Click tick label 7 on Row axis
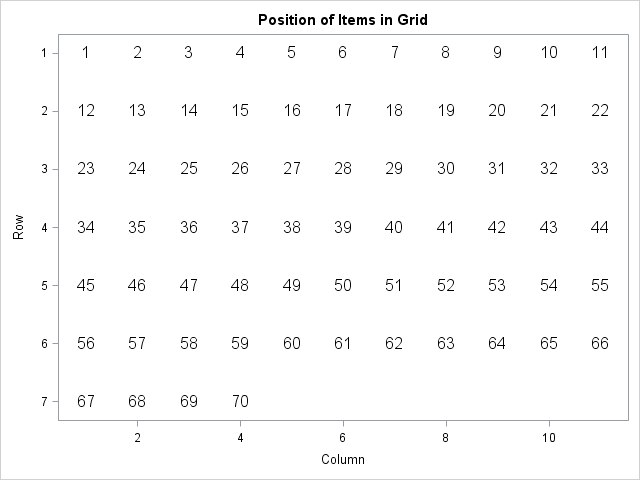This screenshot has height=480, width=640. point(44,402)
